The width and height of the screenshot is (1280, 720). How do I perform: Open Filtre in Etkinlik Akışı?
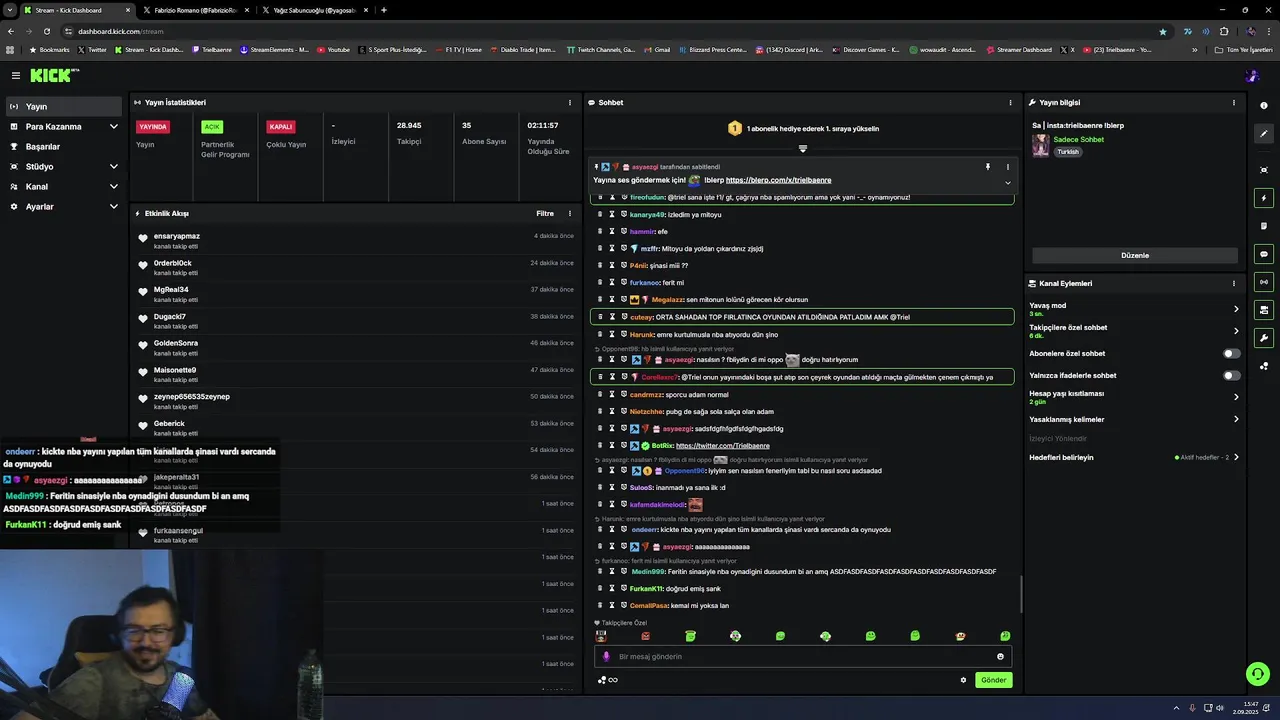545,213
